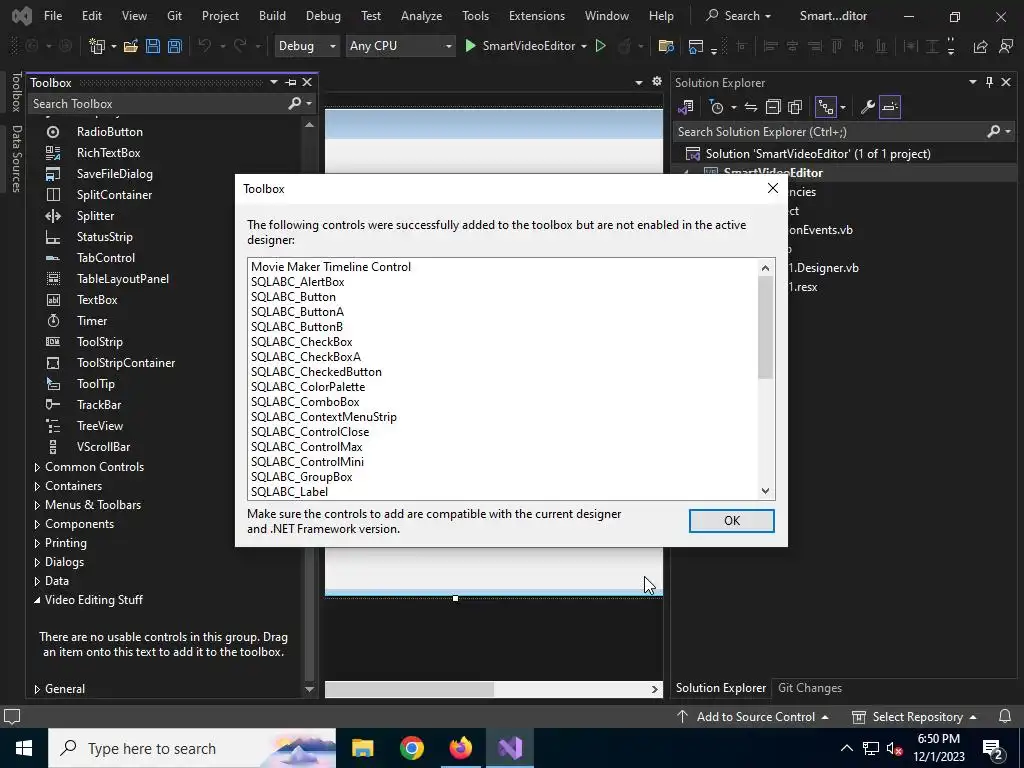
Task: Select Movie Maker Timeline Control in list
Action: coord(330,266)
